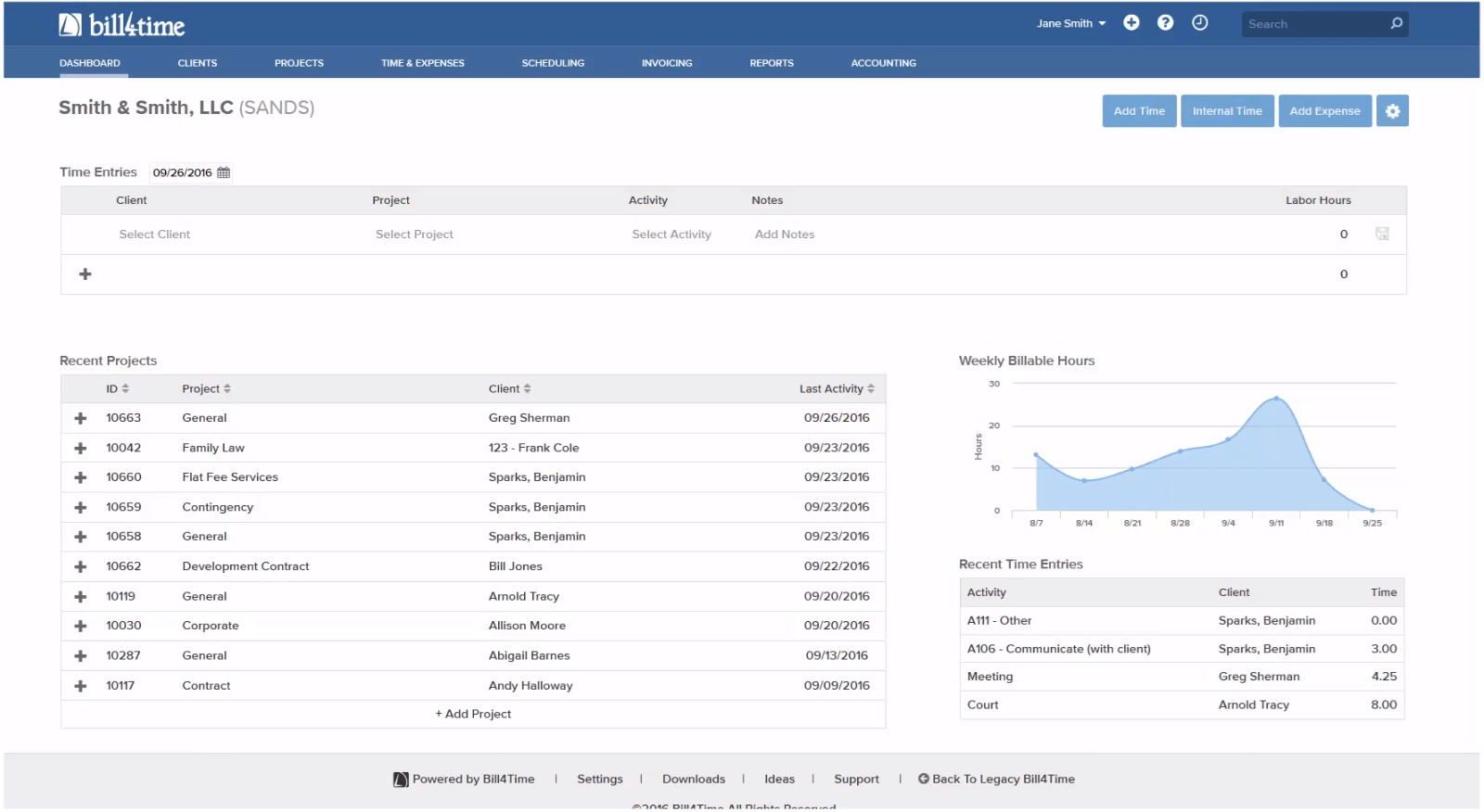The image size is (1484, 812).
Task: Open the Select Activity dropdown
Action: [672, 235]
